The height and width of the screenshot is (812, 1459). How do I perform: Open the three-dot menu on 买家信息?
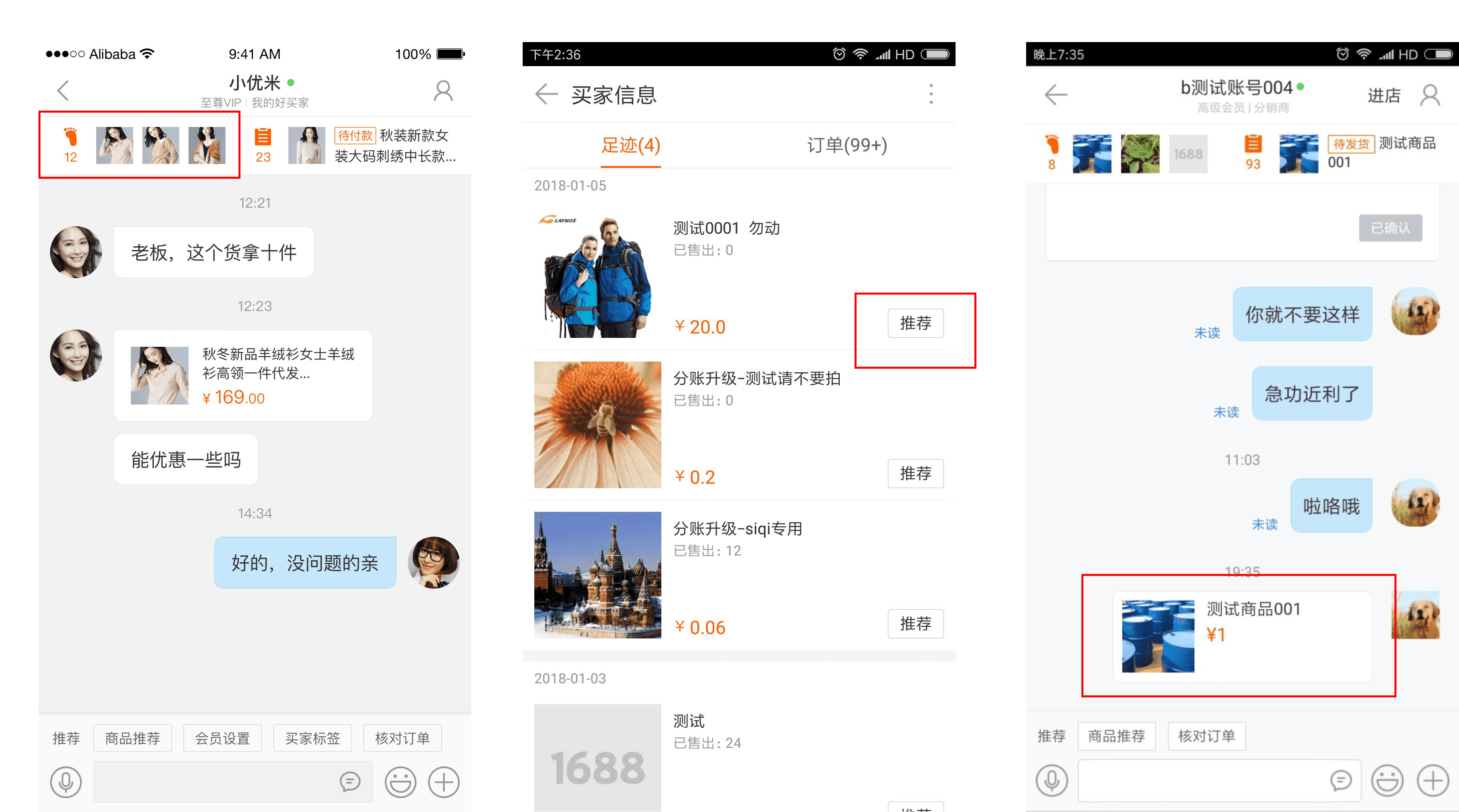click(x=931, y=94)
